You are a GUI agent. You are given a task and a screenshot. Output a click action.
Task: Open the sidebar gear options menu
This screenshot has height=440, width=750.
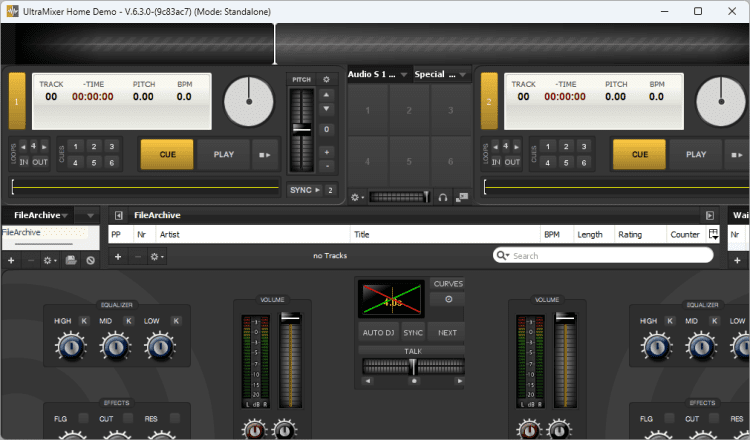coord(49,261)
